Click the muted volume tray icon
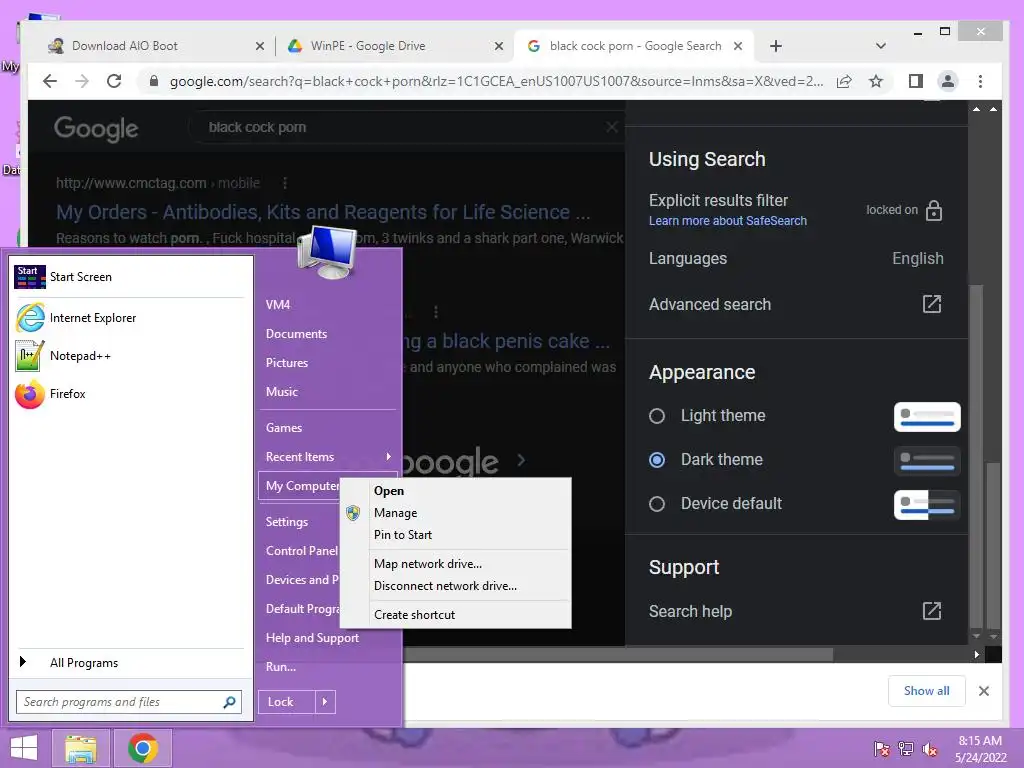 tap(930, 749)
